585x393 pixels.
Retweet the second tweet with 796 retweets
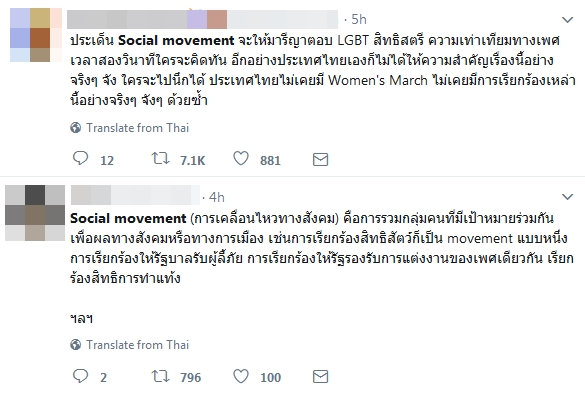tap(160, 376)
